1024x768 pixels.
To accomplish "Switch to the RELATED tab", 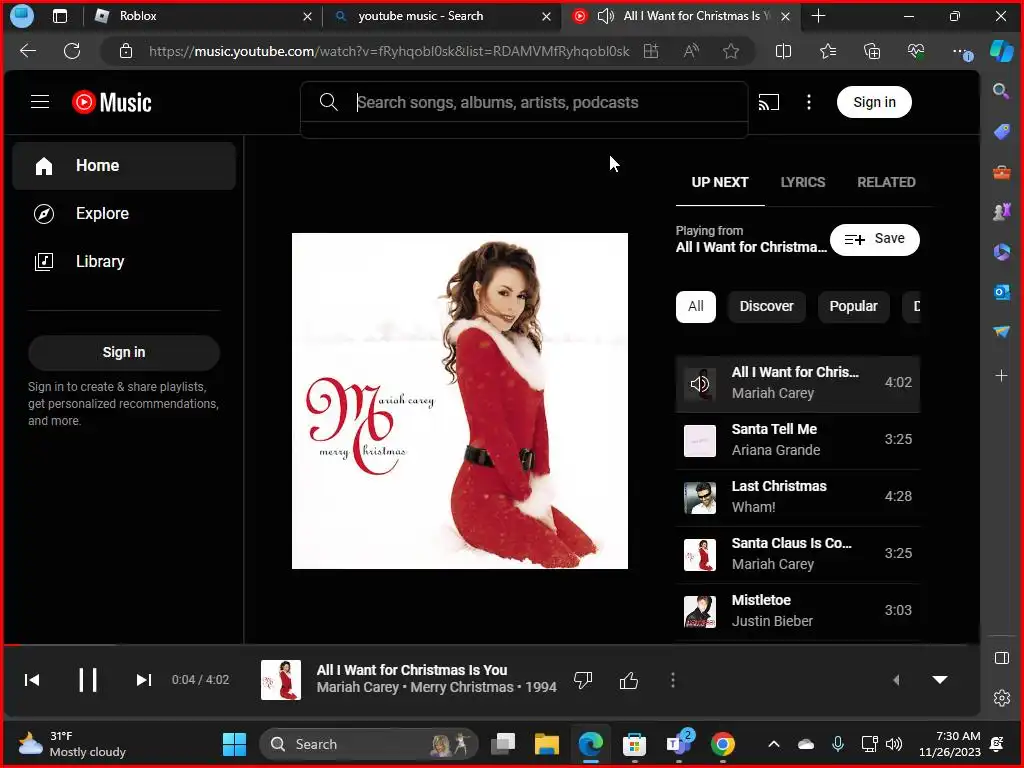I will 886,182.
